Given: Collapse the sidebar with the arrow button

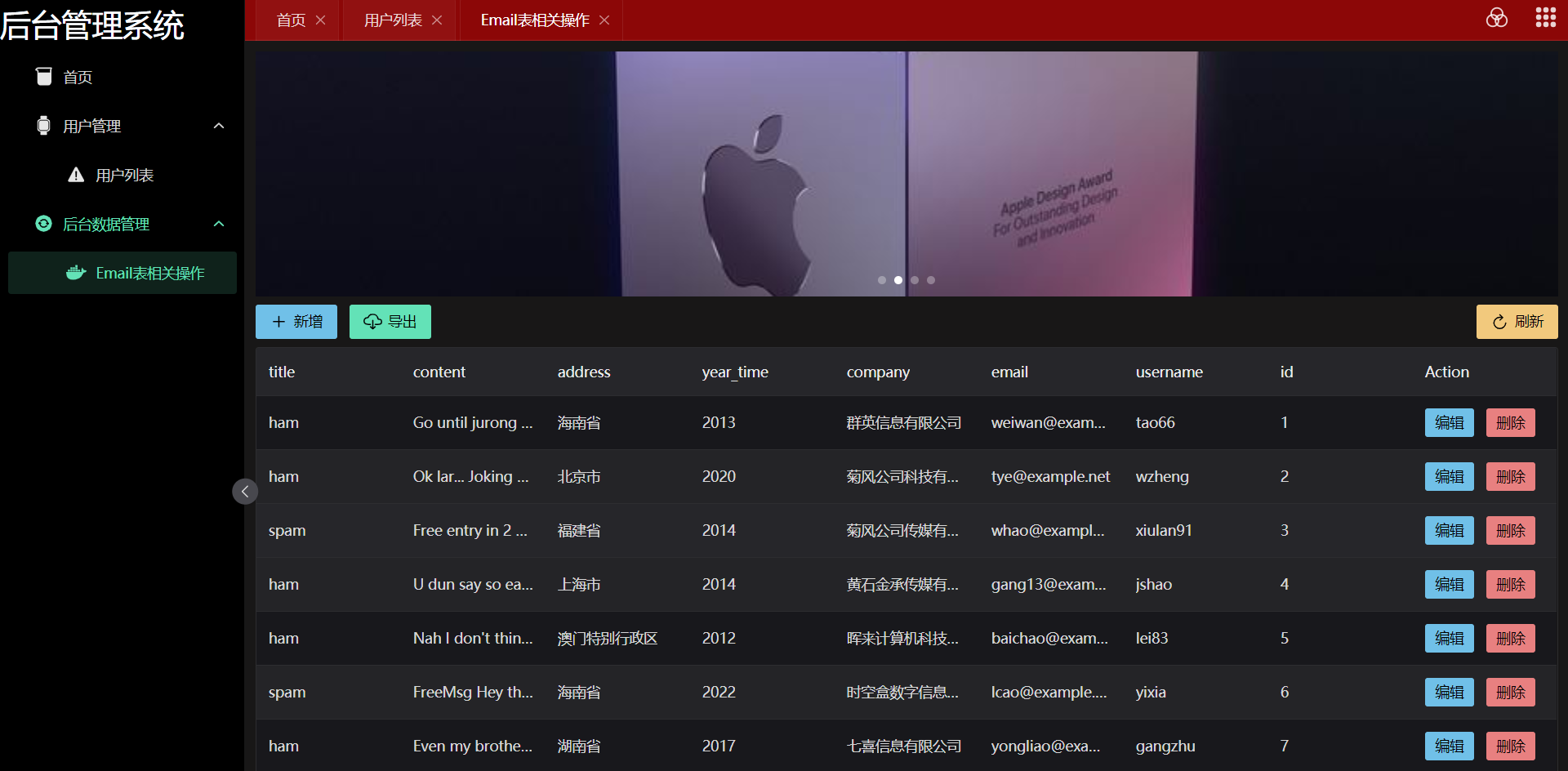Looking at the screenshot, I should [x=245, y=491].
